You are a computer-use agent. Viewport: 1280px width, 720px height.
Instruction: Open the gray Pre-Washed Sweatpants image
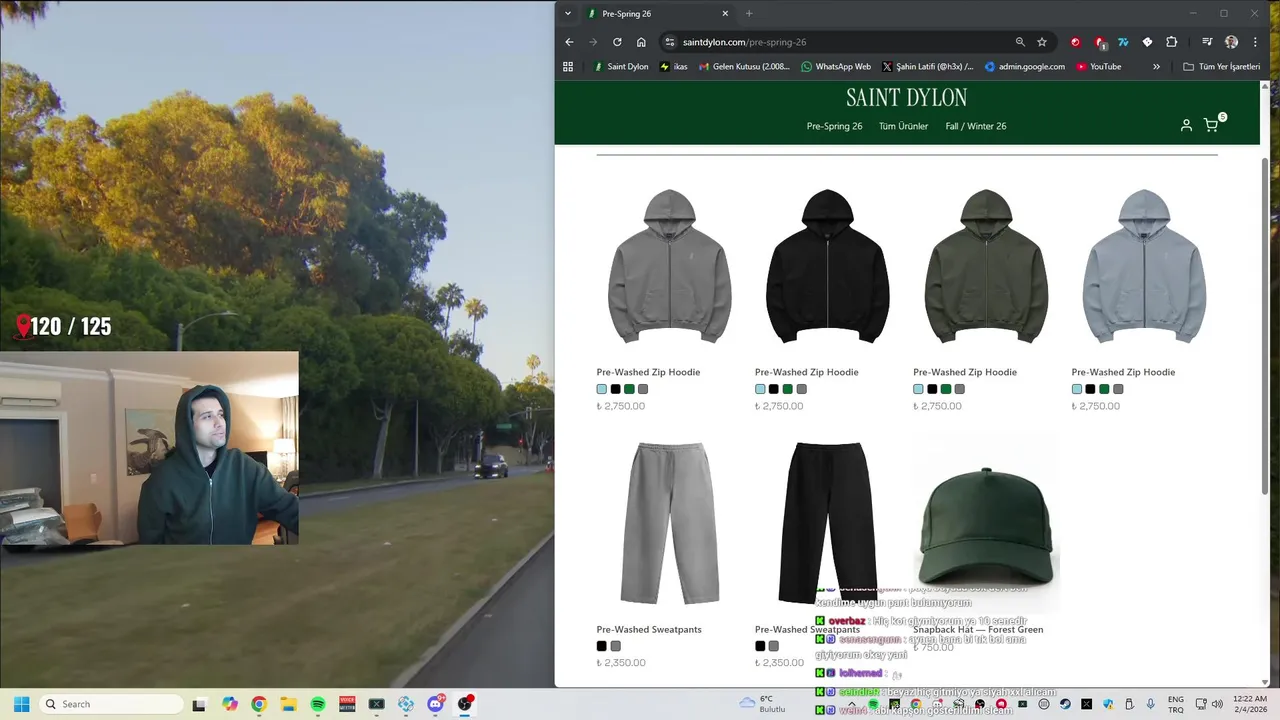(670, 523)
